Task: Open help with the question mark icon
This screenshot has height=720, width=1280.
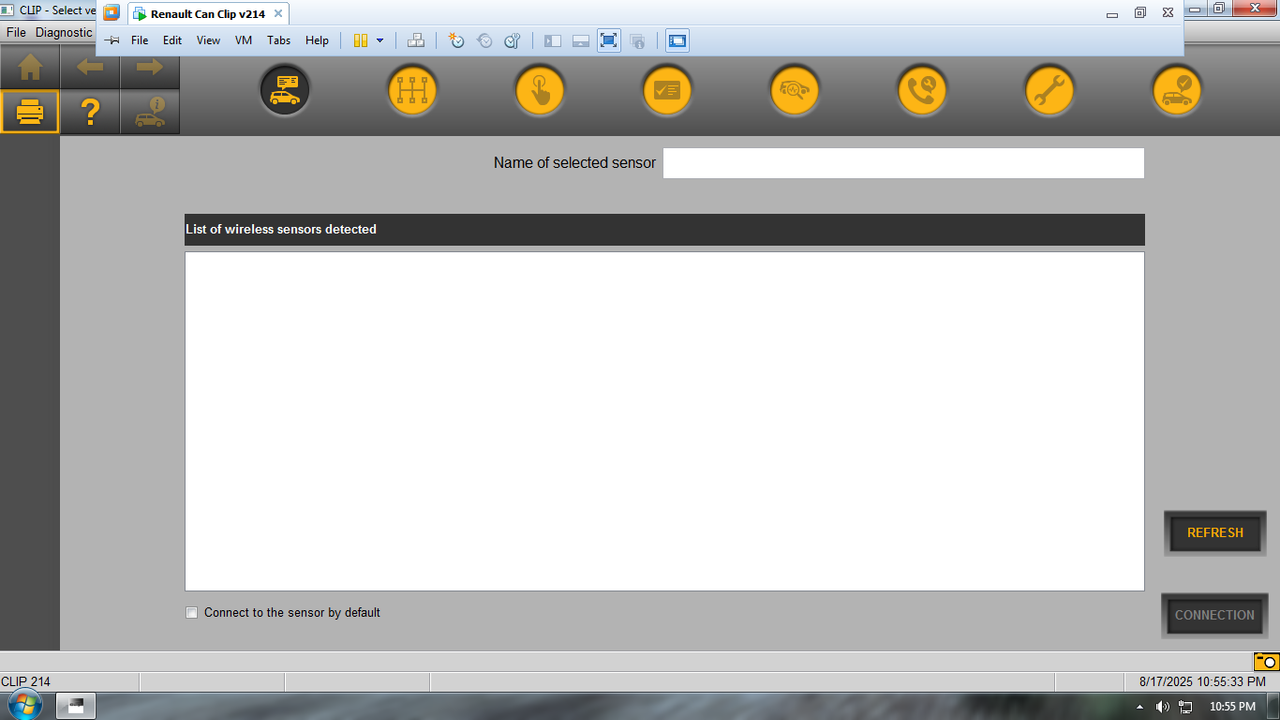Action: tap(90, 112)
